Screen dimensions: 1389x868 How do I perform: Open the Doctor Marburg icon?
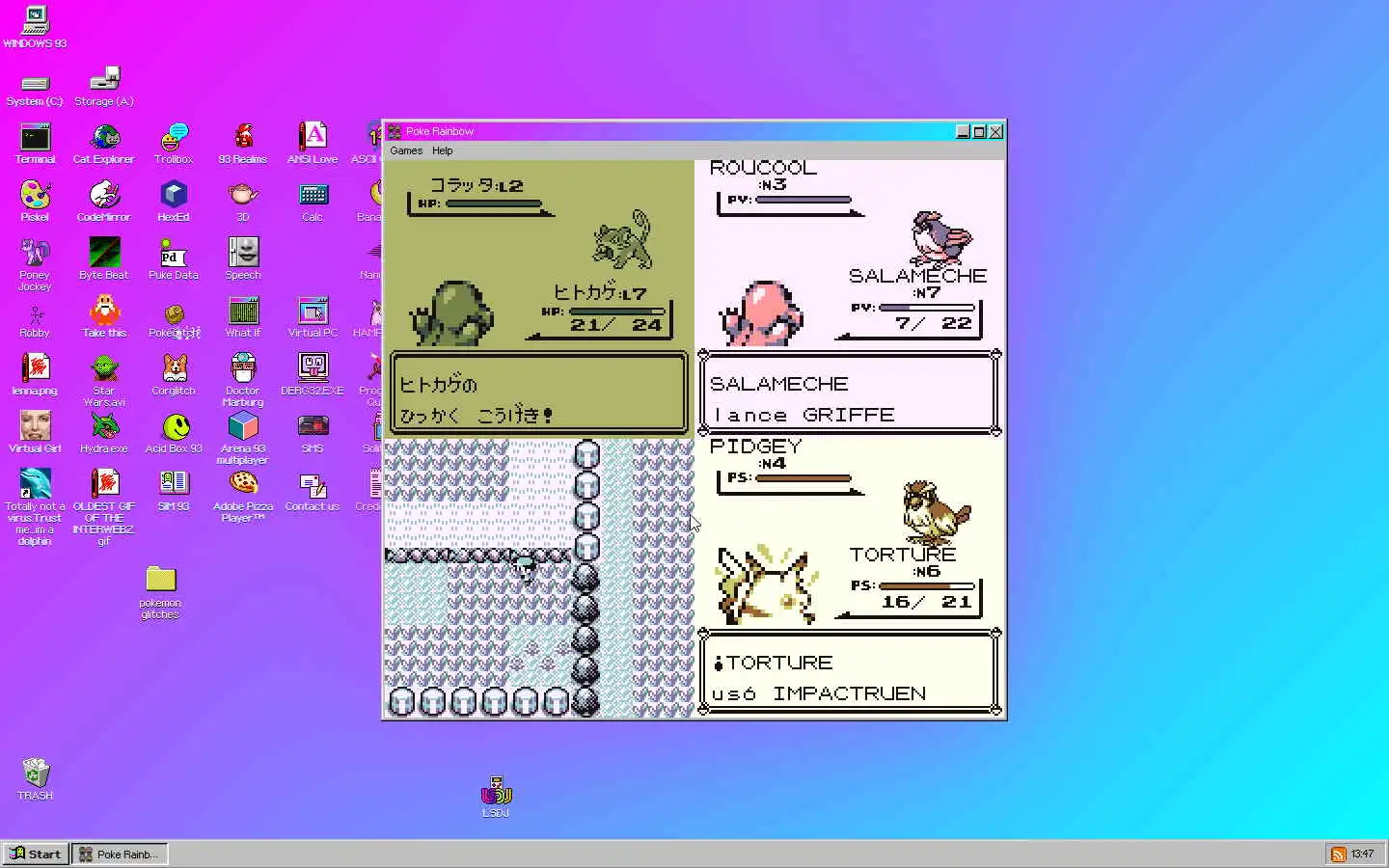243,381
